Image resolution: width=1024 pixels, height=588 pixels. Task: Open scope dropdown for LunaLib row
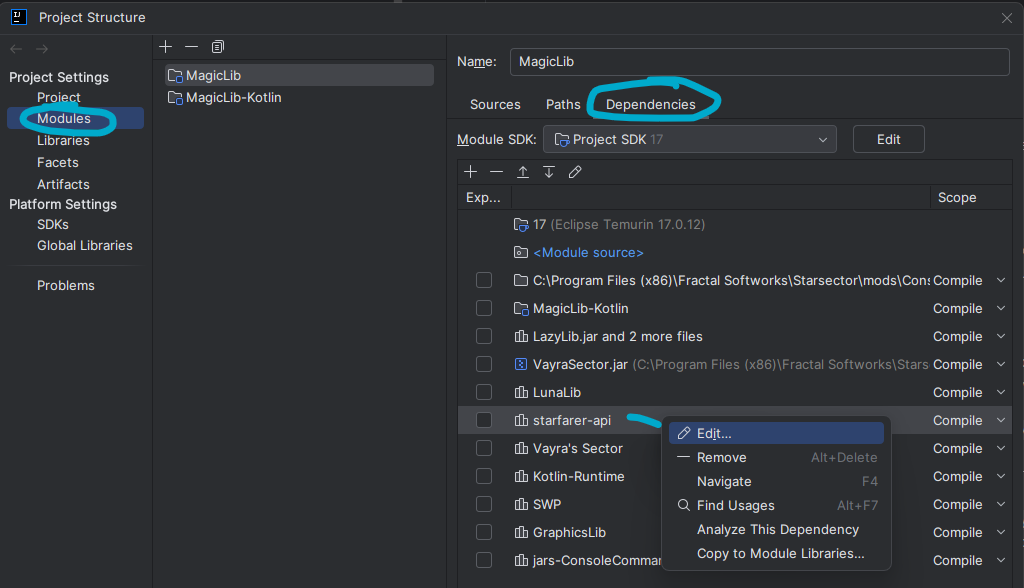[x=1000, y=392]
